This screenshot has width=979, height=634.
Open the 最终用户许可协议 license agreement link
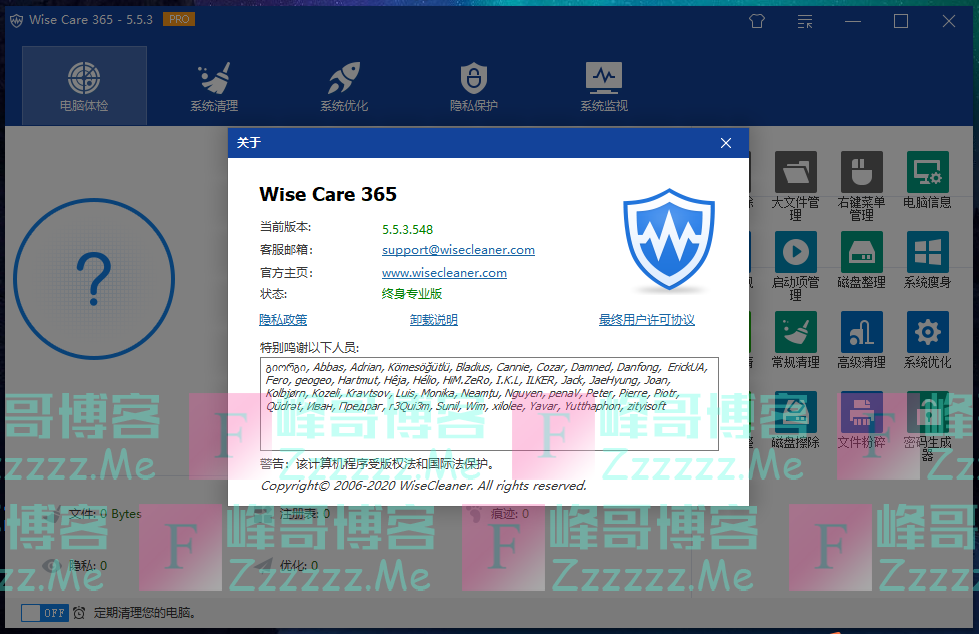coord(646,320)
